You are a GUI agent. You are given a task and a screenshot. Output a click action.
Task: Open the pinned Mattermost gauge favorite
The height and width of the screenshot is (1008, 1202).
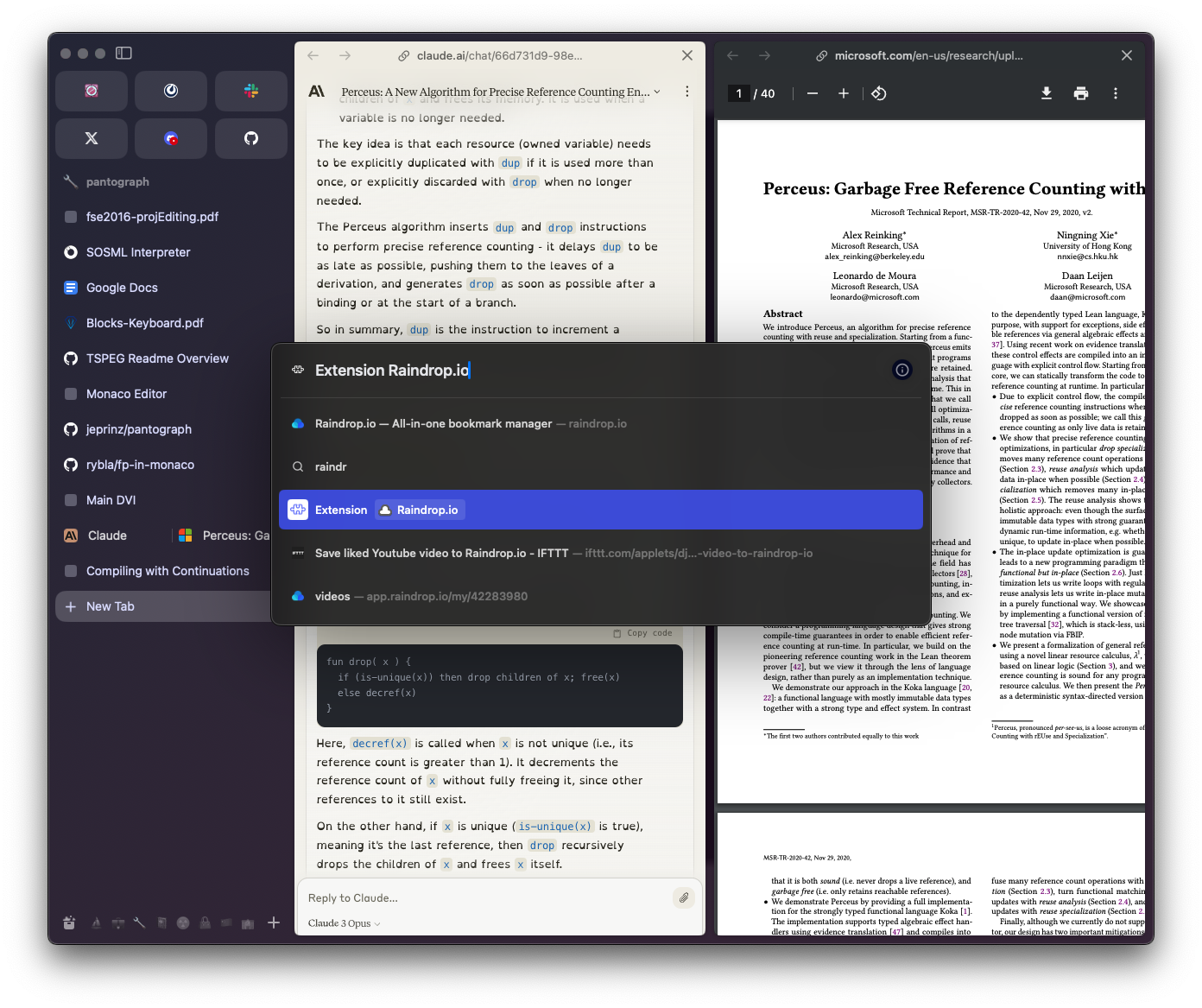click(x=171, y=91)
